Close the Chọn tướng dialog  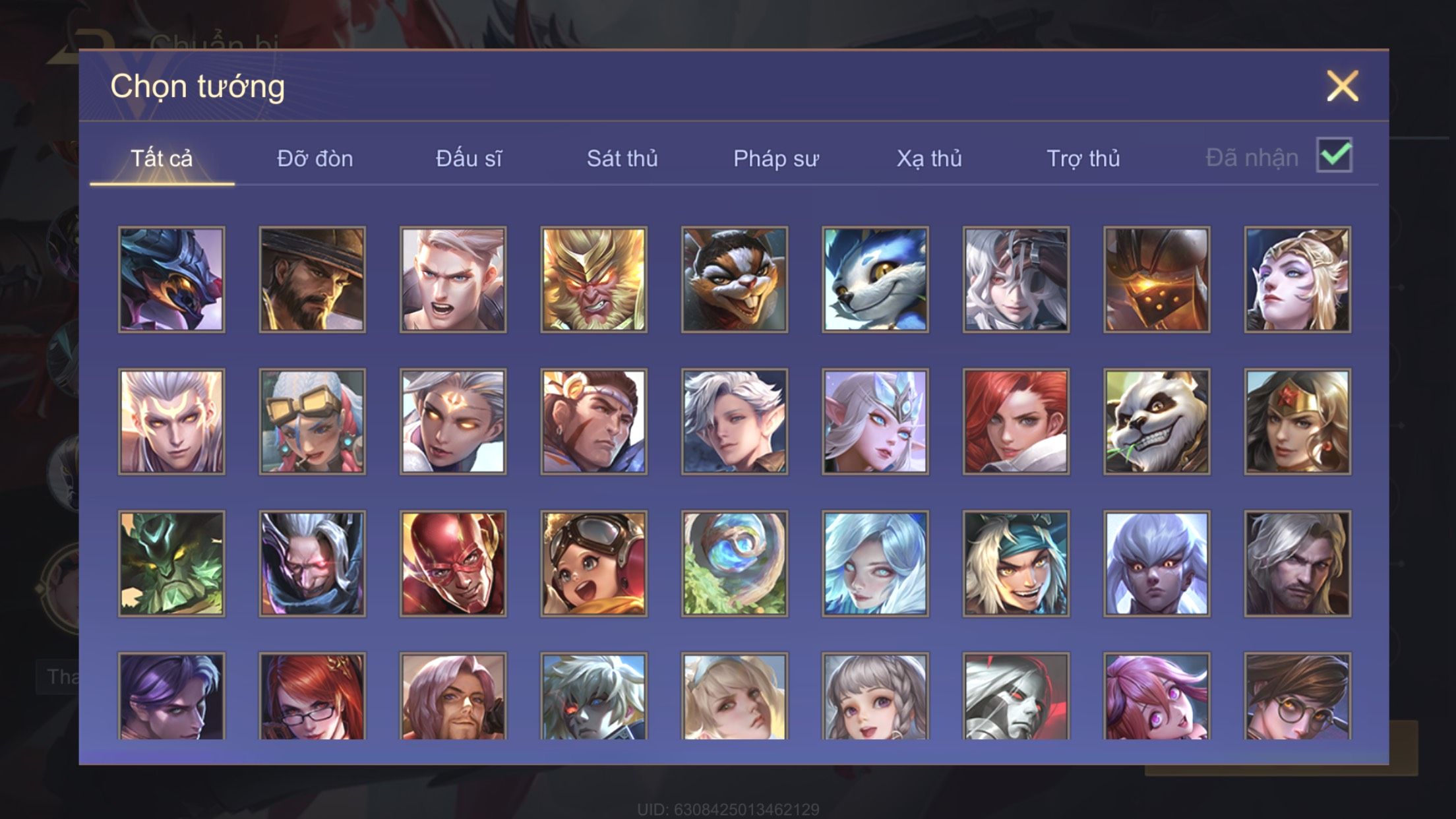tap(1343, 86)
